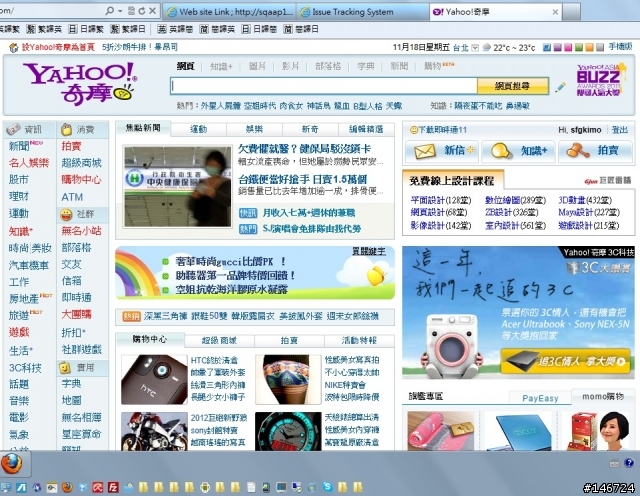This screenshot has width=640, height=496.
Task: Switch to the Web site Link browser tab
Action: coord(230,12)
